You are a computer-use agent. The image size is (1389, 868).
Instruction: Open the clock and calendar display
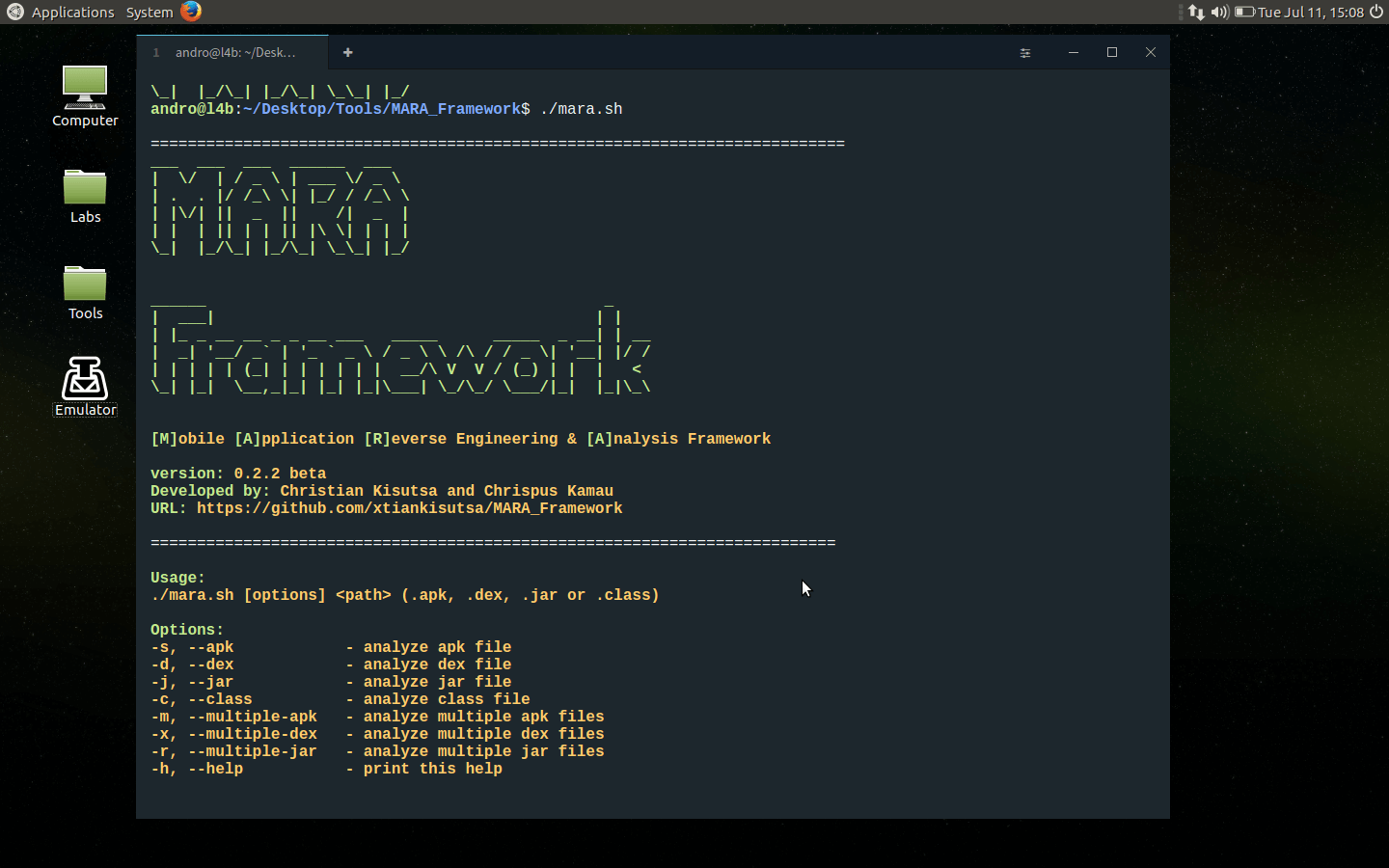point(1311,13)
